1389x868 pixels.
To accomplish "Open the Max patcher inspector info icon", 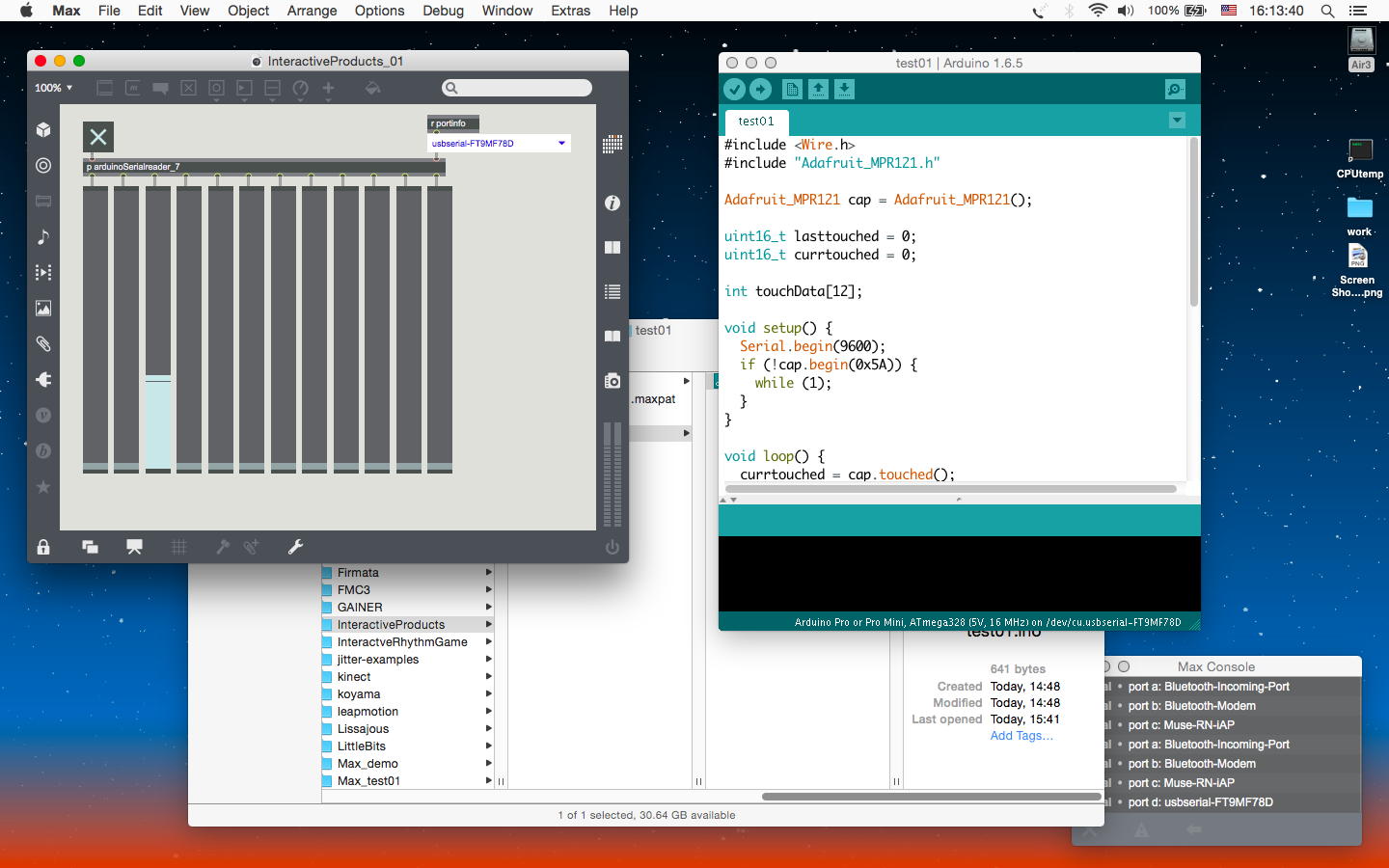I will coord(612,203).
